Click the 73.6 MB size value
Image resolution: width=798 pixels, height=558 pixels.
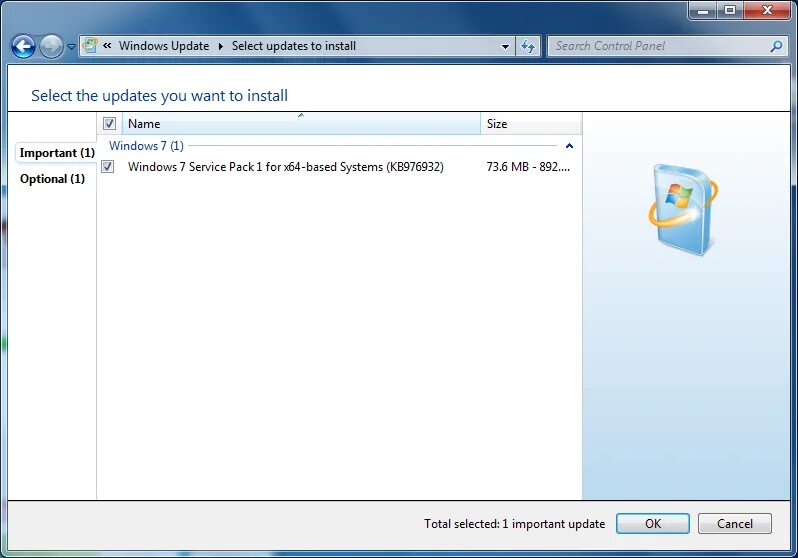click(528, 167)
